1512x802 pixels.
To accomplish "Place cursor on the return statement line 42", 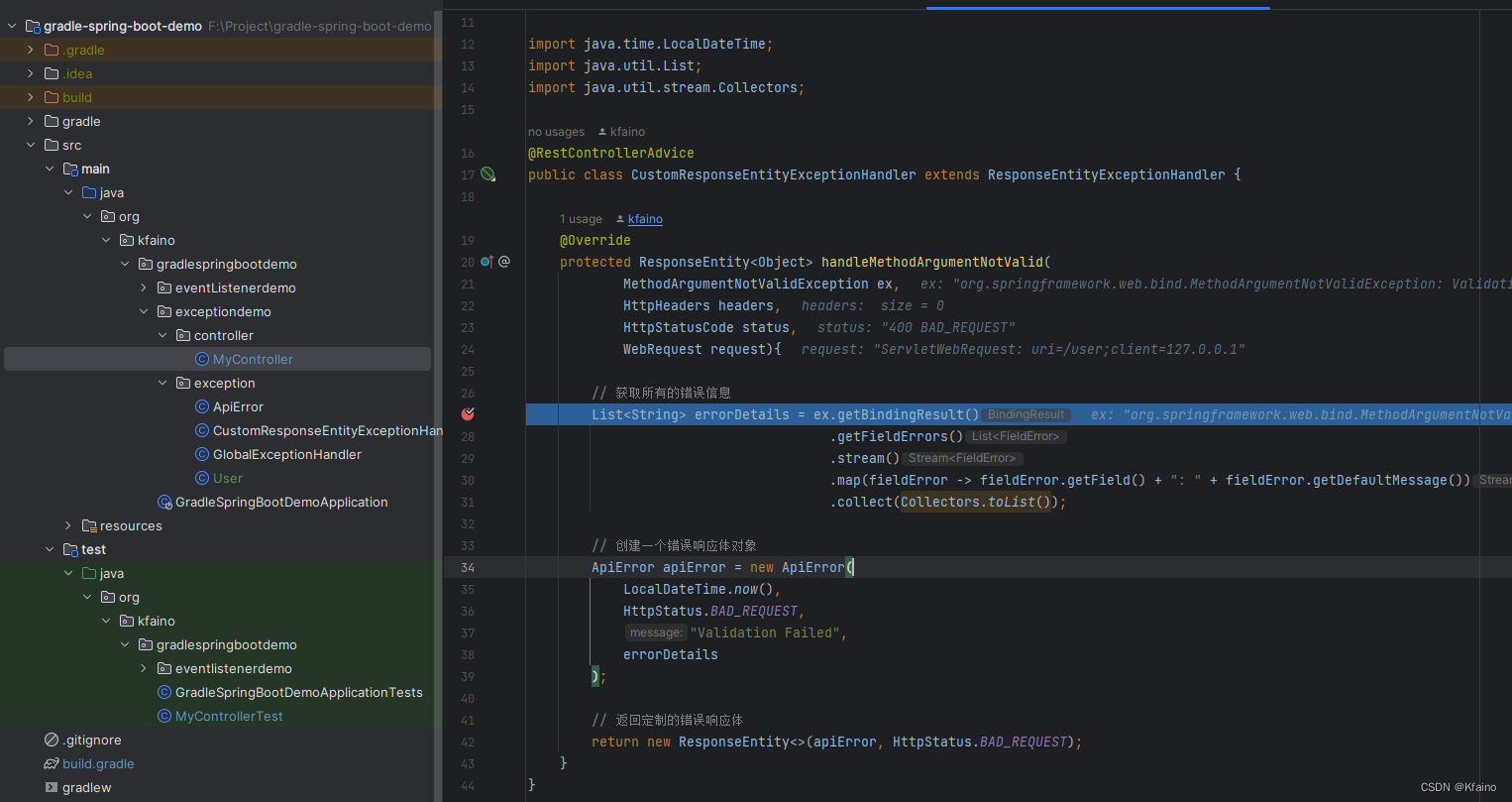I will coord(836,742).
